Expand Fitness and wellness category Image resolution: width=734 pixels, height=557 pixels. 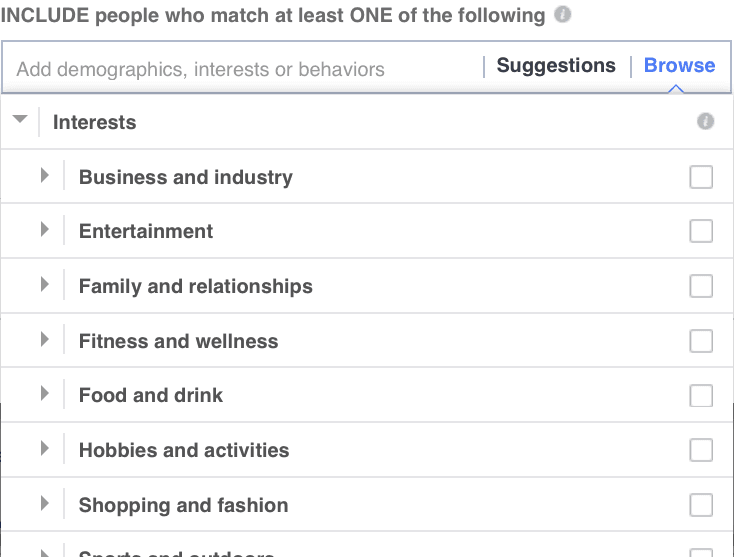point(44,340)
